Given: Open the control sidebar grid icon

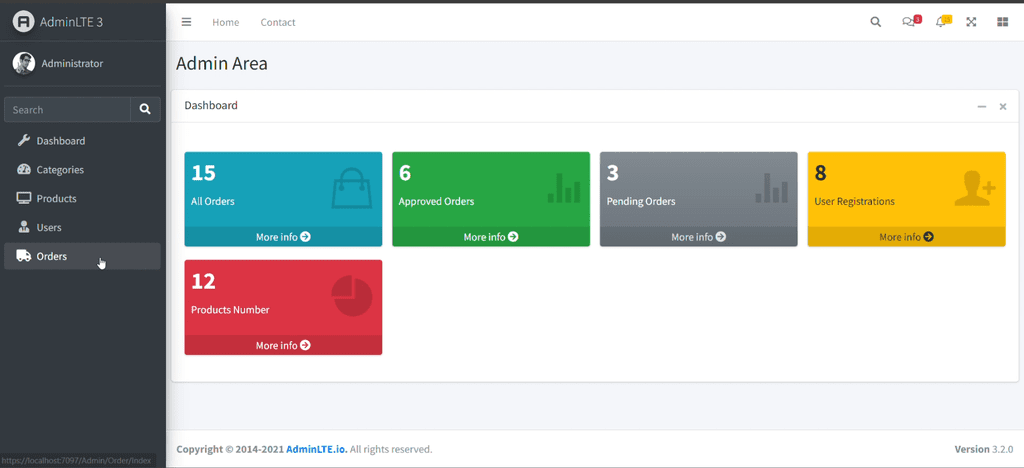Looking at the screenshot, I should point(1002,22).
